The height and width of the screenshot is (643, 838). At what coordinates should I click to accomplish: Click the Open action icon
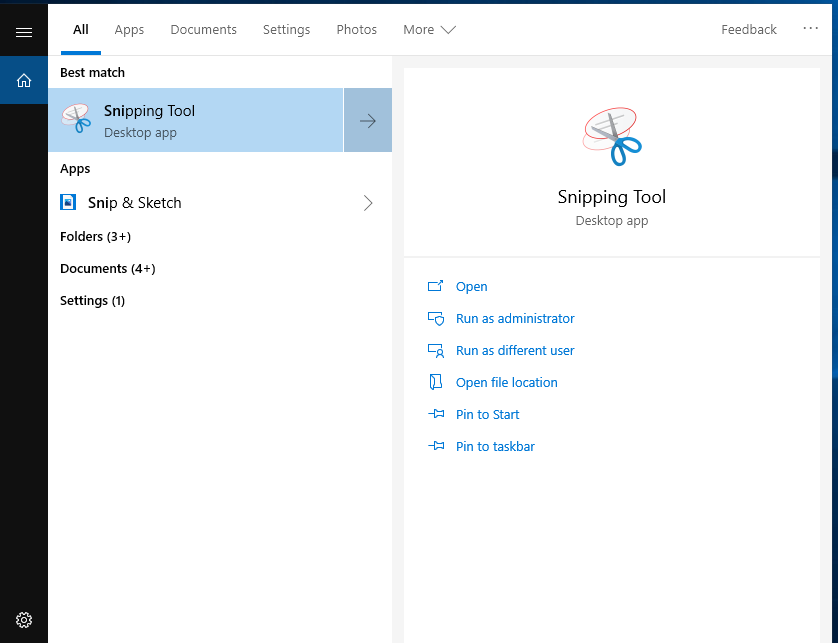pyautogui.click(x=436, y=286)
